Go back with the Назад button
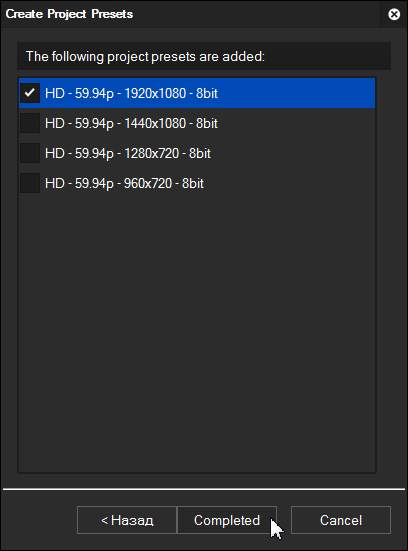This screenshot has height=551, width=408. click(127, 520)
